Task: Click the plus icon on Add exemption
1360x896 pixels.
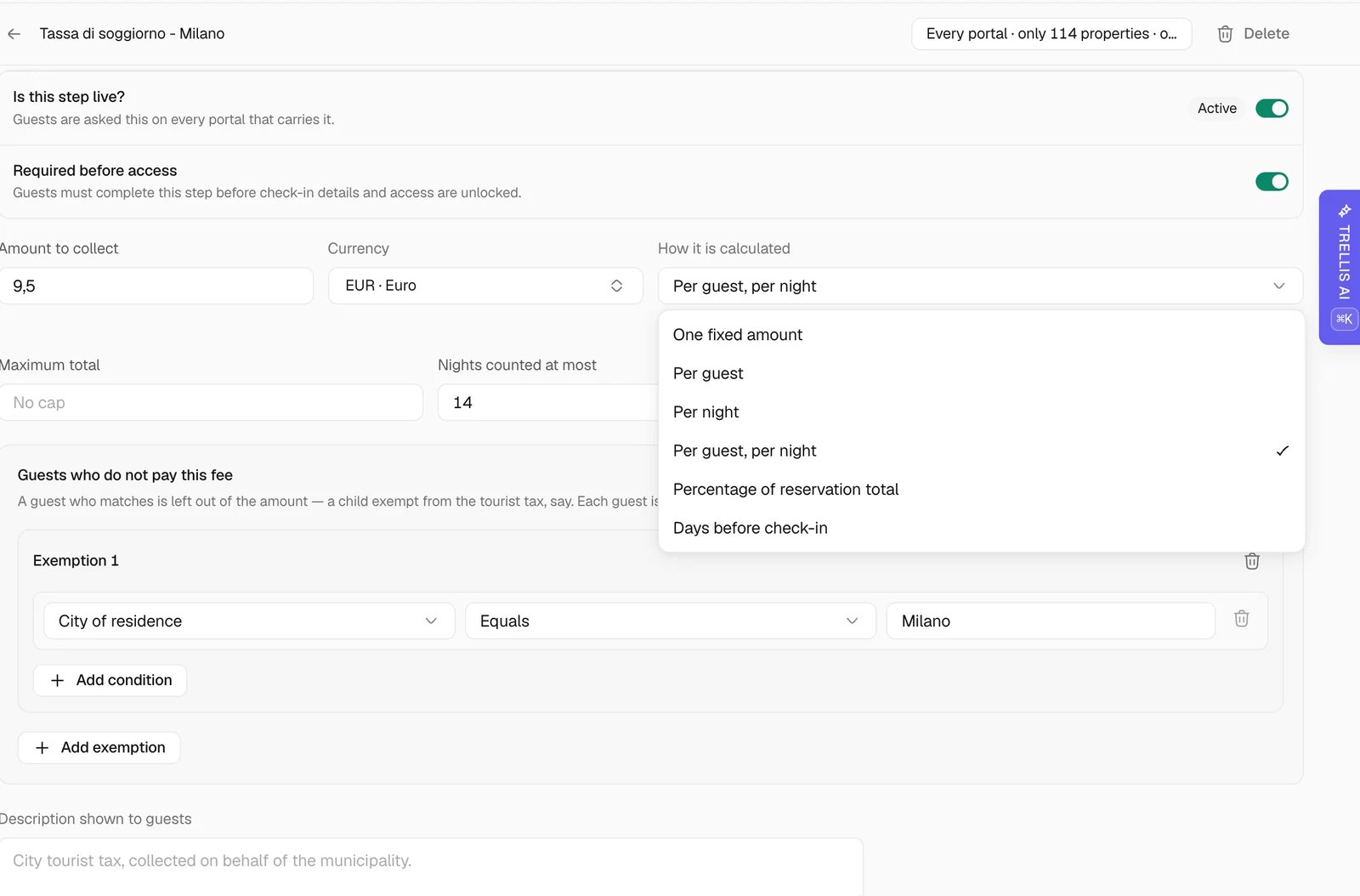Action: click(x=42, y=748)
